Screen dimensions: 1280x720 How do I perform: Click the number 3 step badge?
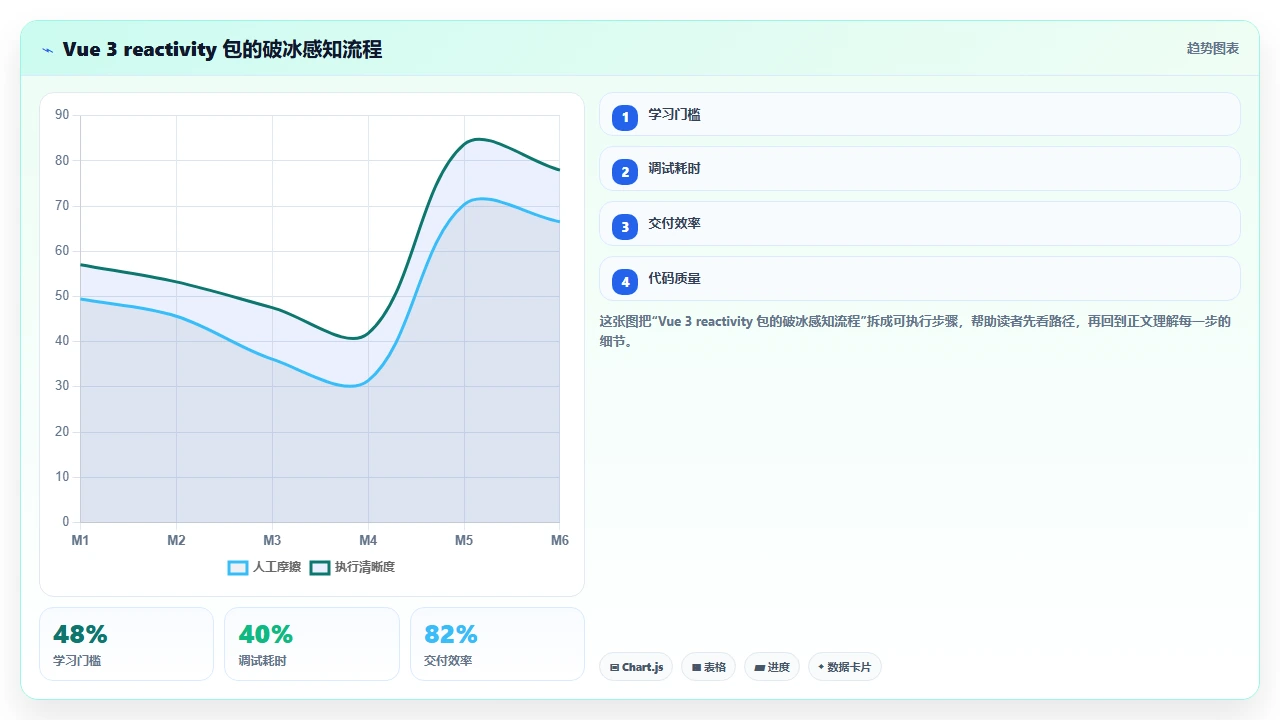pyautogui.click(x=625, y=227)
